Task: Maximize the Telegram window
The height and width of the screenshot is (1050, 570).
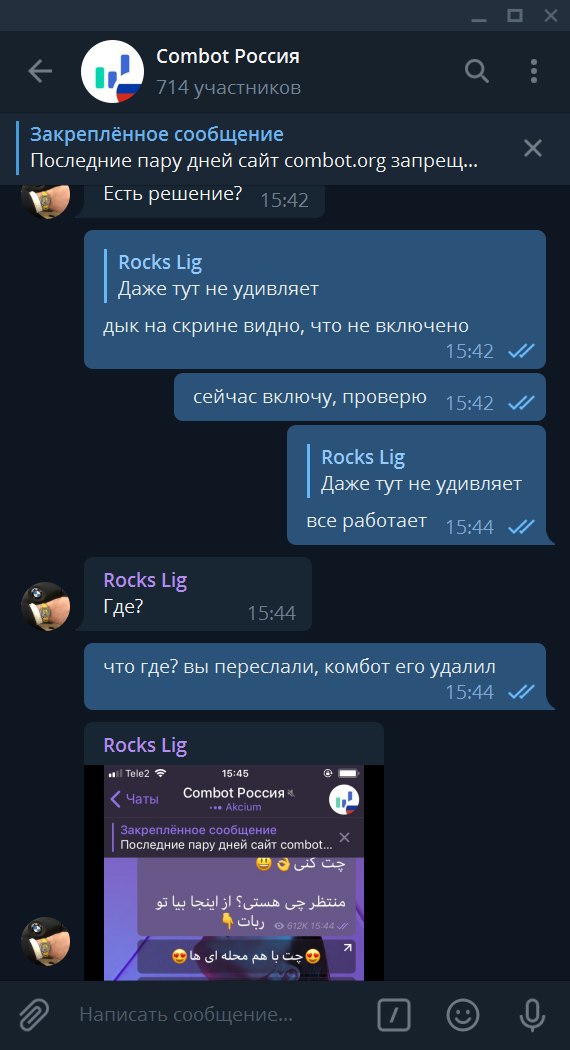Action: [x=514, y=15]
